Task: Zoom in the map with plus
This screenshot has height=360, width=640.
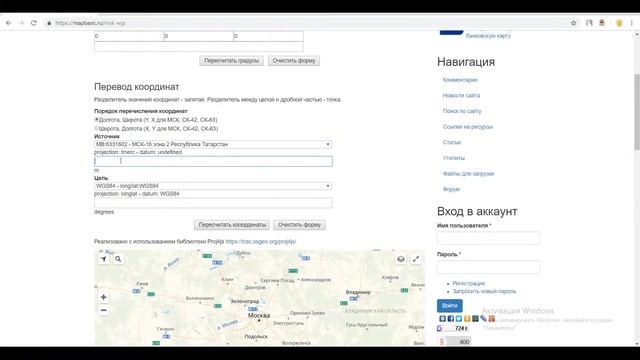Action: (x=104, y=297)
